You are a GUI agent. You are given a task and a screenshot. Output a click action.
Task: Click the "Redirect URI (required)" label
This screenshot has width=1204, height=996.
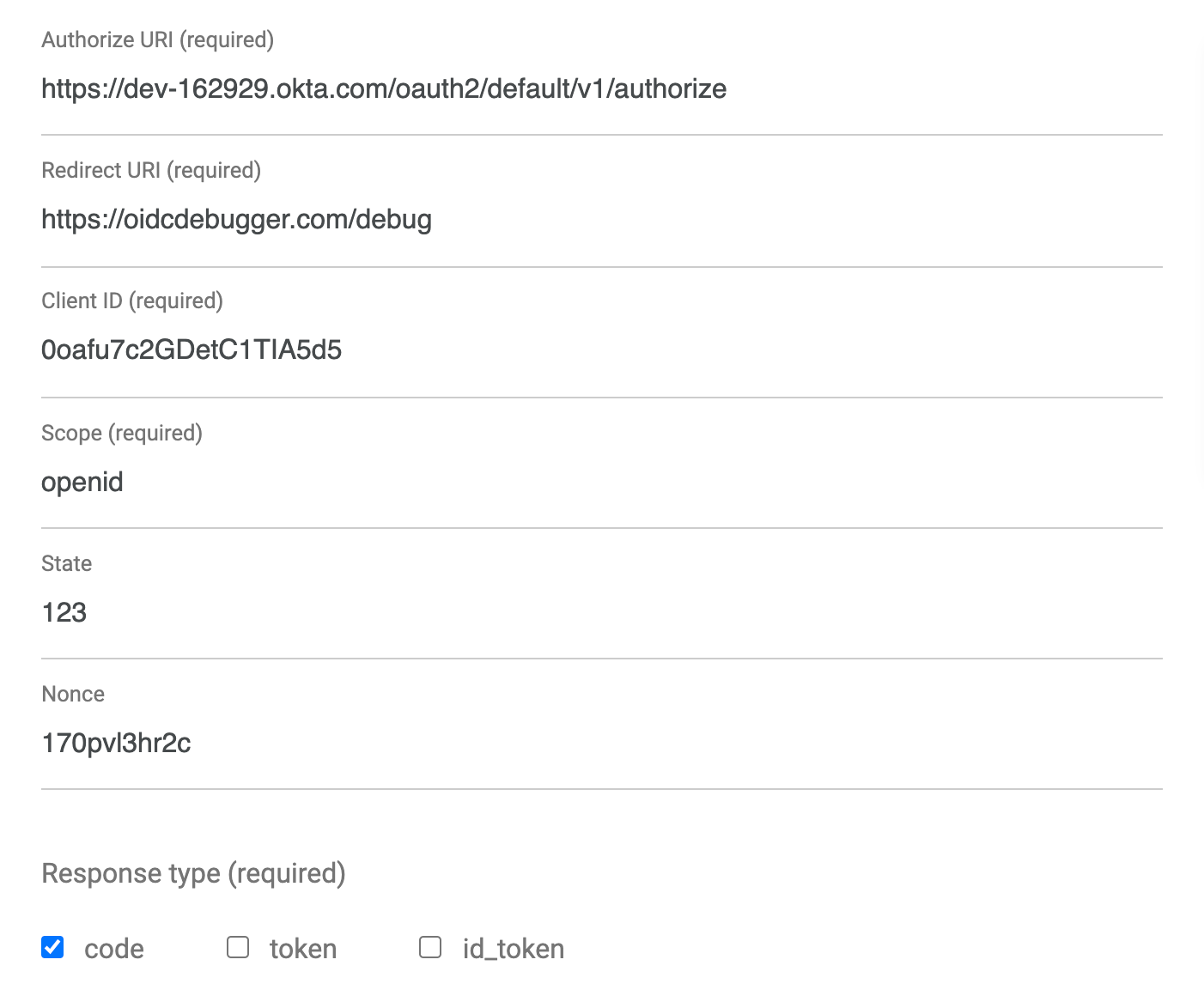(x=151, y=171)
